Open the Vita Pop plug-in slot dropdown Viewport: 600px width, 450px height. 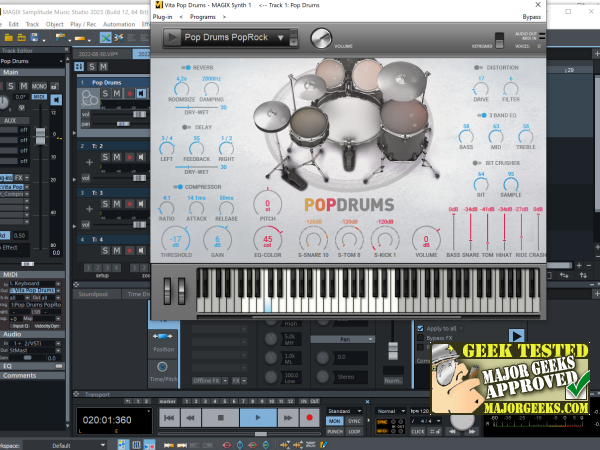27,187
